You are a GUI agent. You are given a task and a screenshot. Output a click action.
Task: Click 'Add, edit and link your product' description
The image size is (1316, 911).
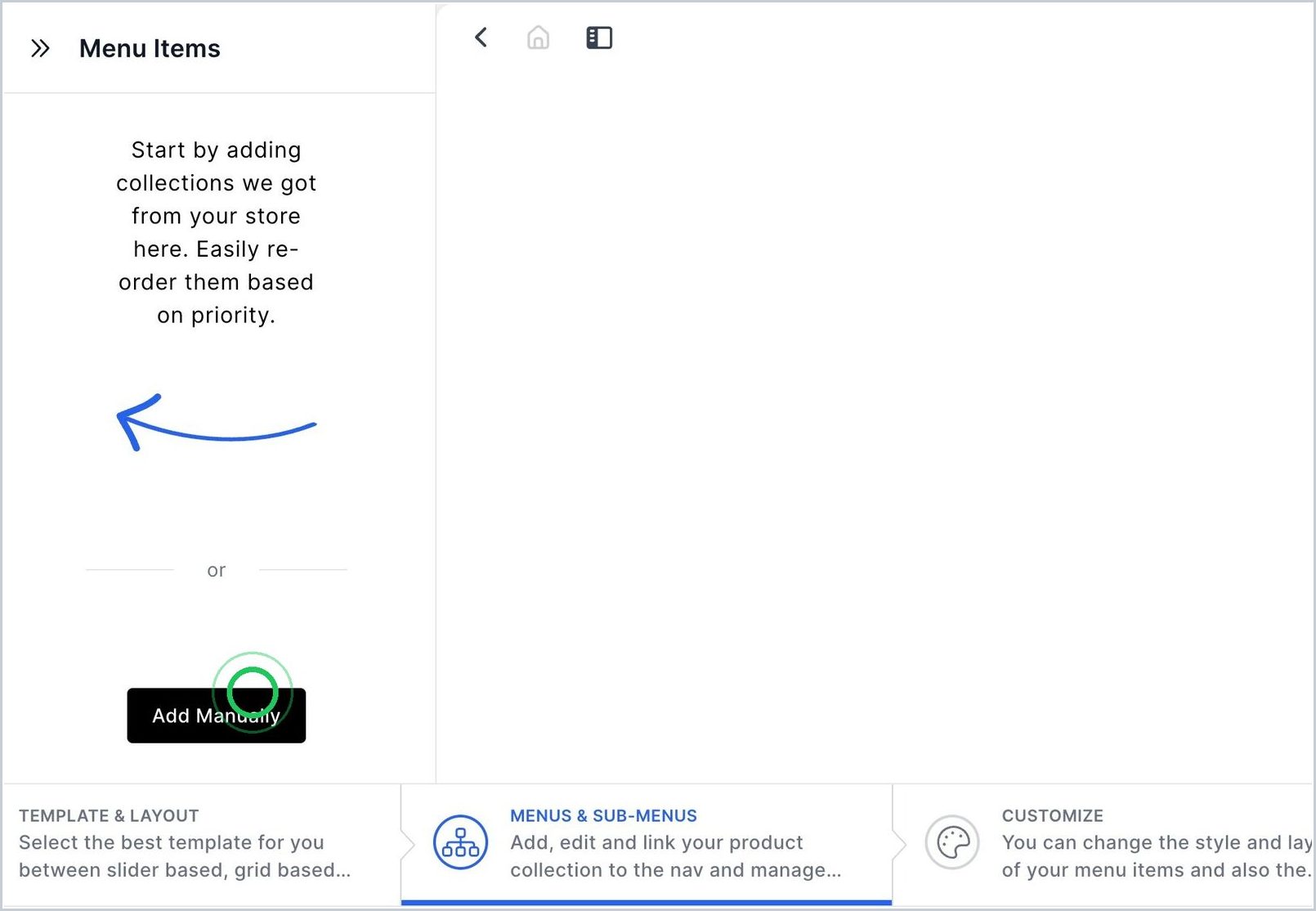tap(675, 856)
